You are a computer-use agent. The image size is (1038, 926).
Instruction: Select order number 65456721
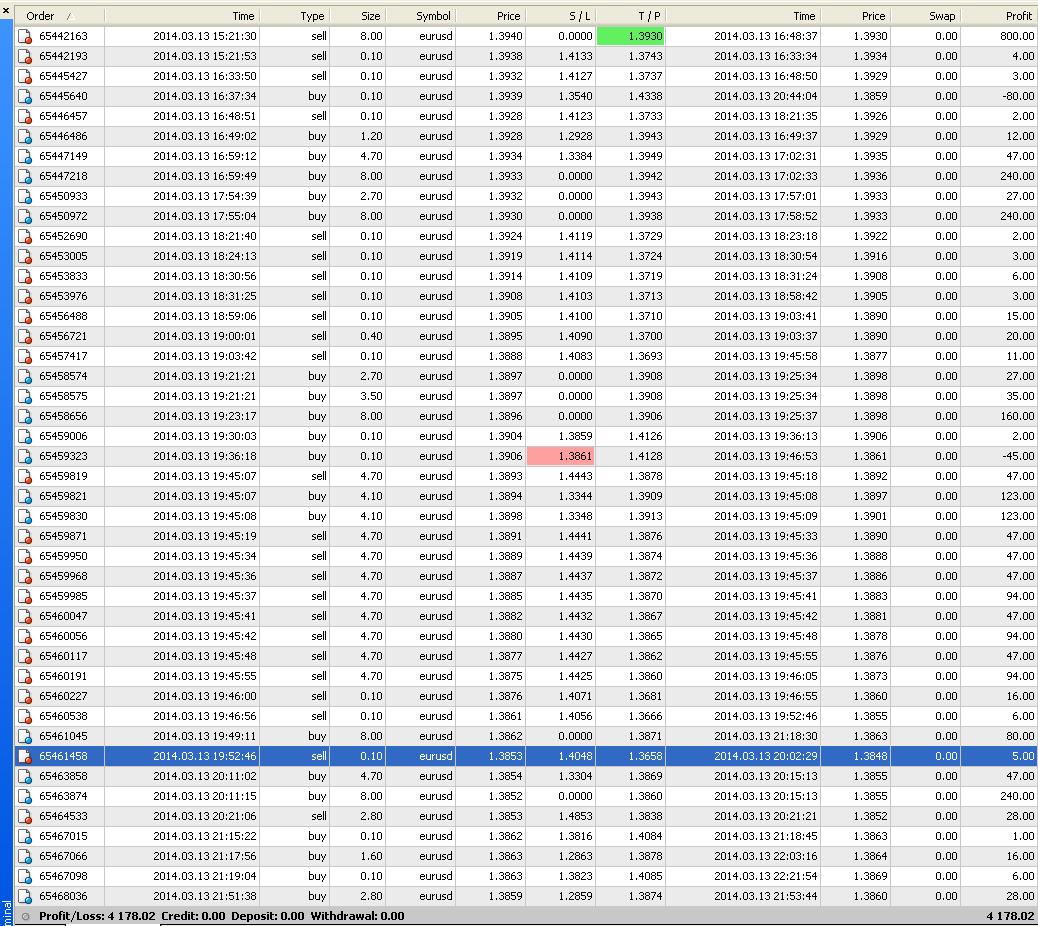tap(63, 336)
